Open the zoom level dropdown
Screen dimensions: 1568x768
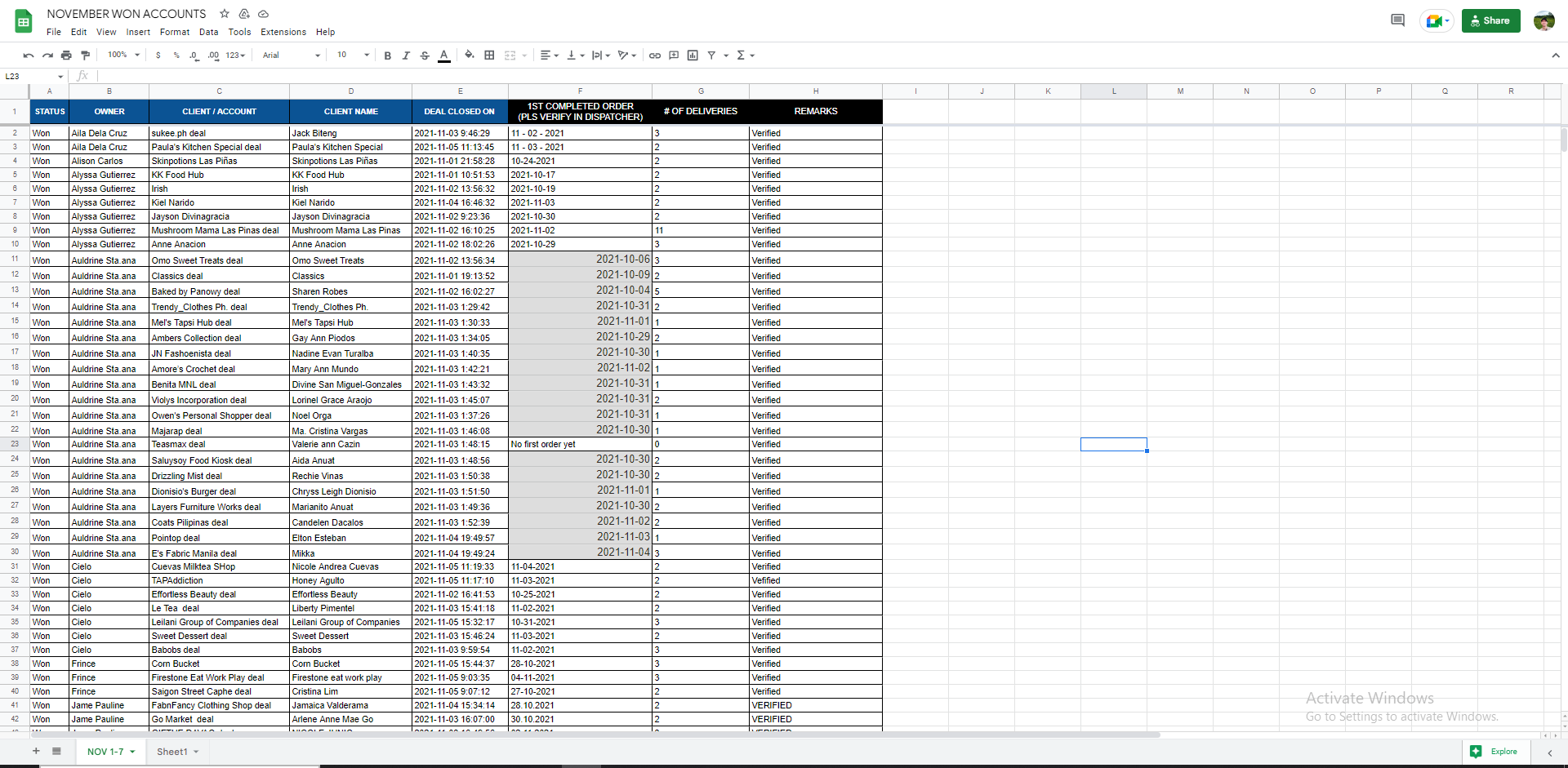(x=123, y=55)
